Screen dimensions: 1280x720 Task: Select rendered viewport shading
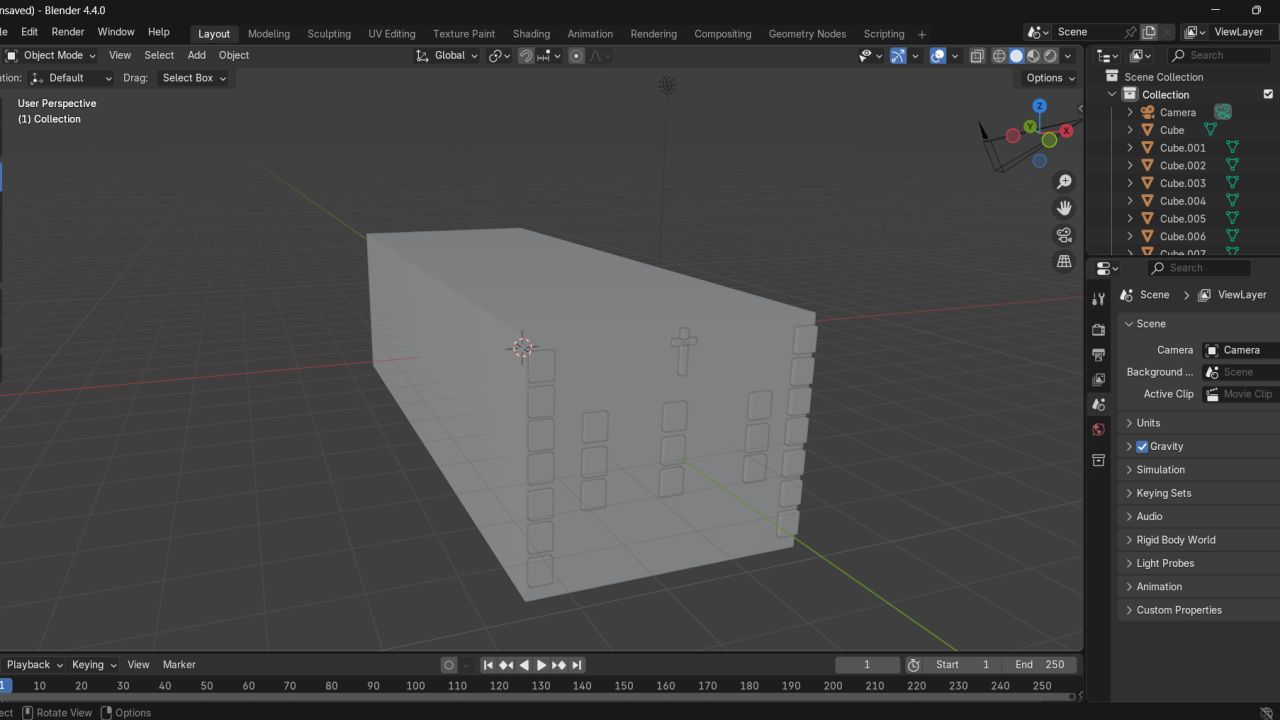tap(1050, 56)
